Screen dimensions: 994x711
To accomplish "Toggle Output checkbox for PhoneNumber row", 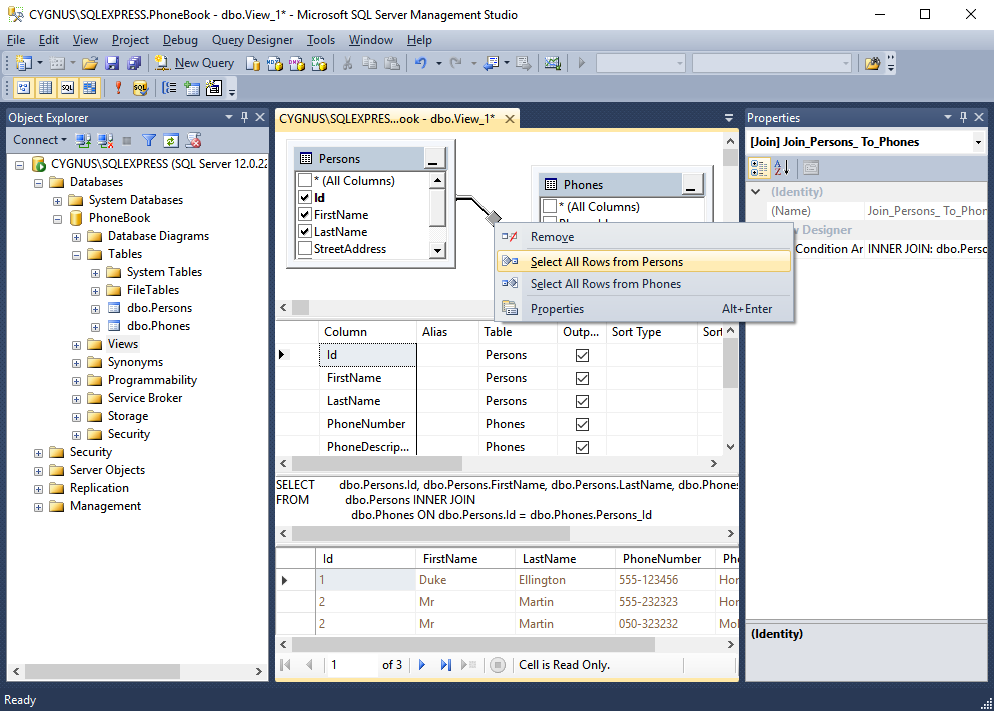I will 582,424.
